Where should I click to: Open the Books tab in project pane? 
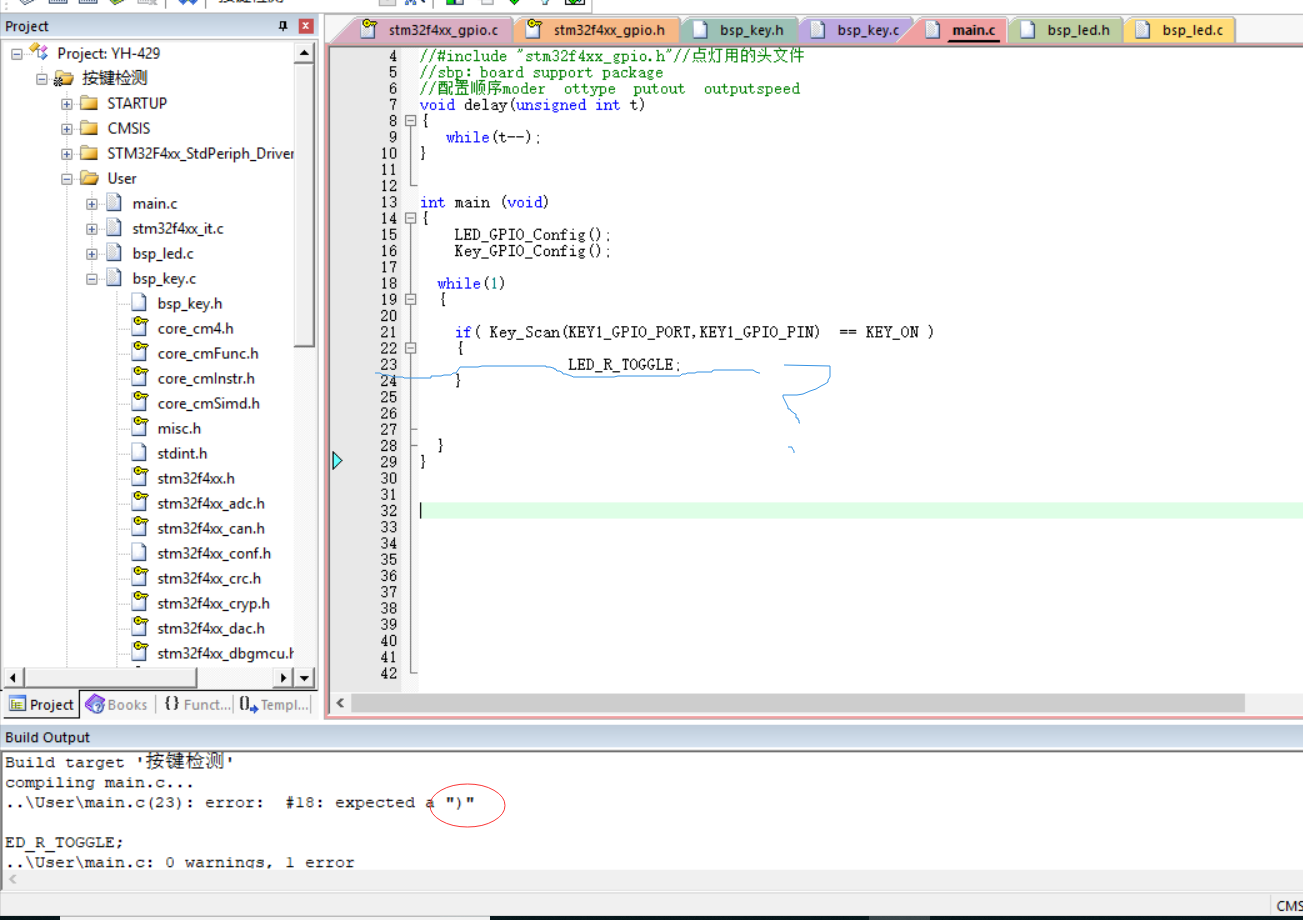(x=117, y=704)
